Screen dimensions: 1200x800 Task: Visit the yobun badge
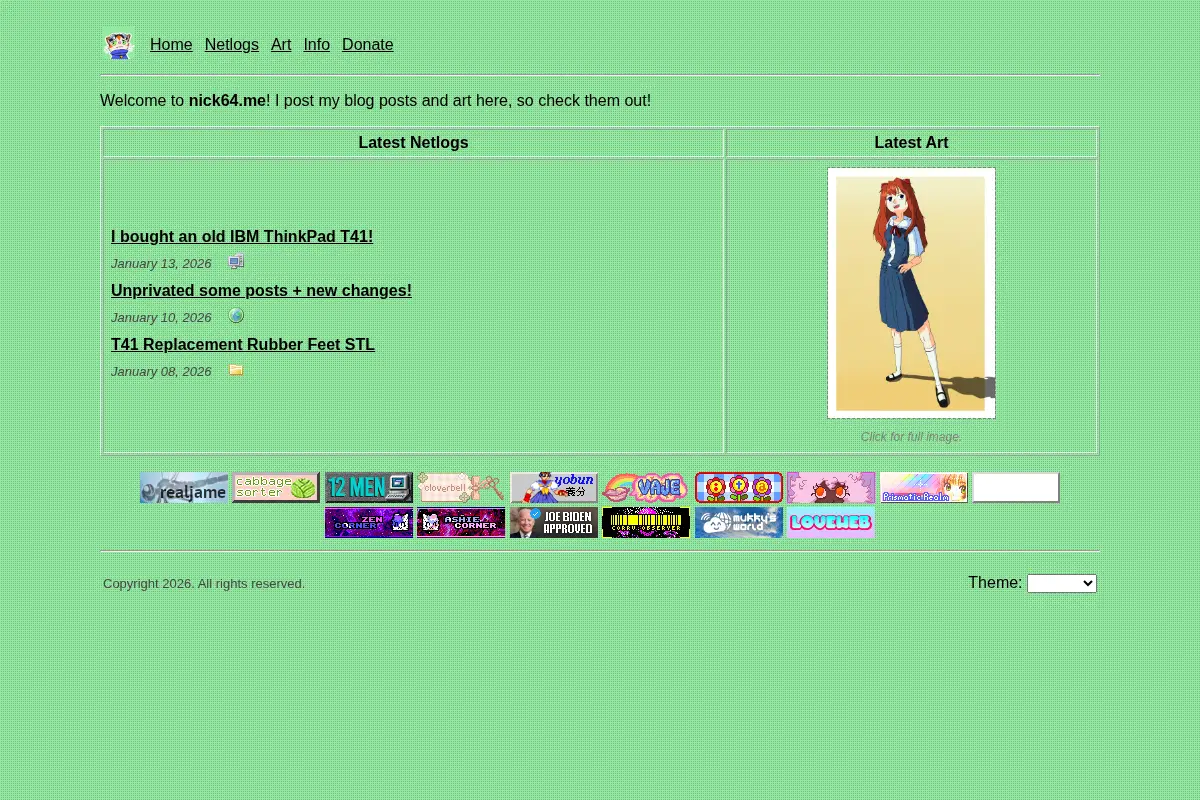pos(554,488)
